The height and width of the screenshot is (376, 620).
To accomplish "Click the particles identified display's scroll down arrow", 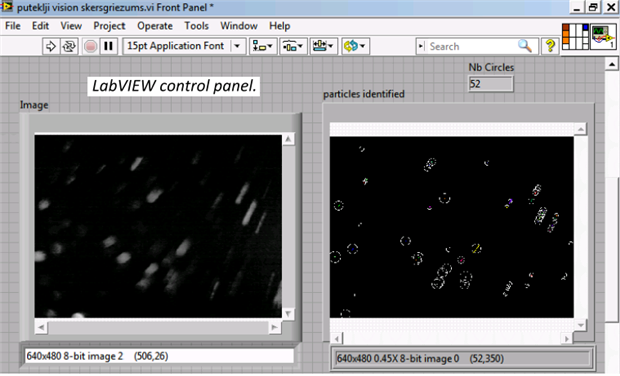I will [581, 325].
